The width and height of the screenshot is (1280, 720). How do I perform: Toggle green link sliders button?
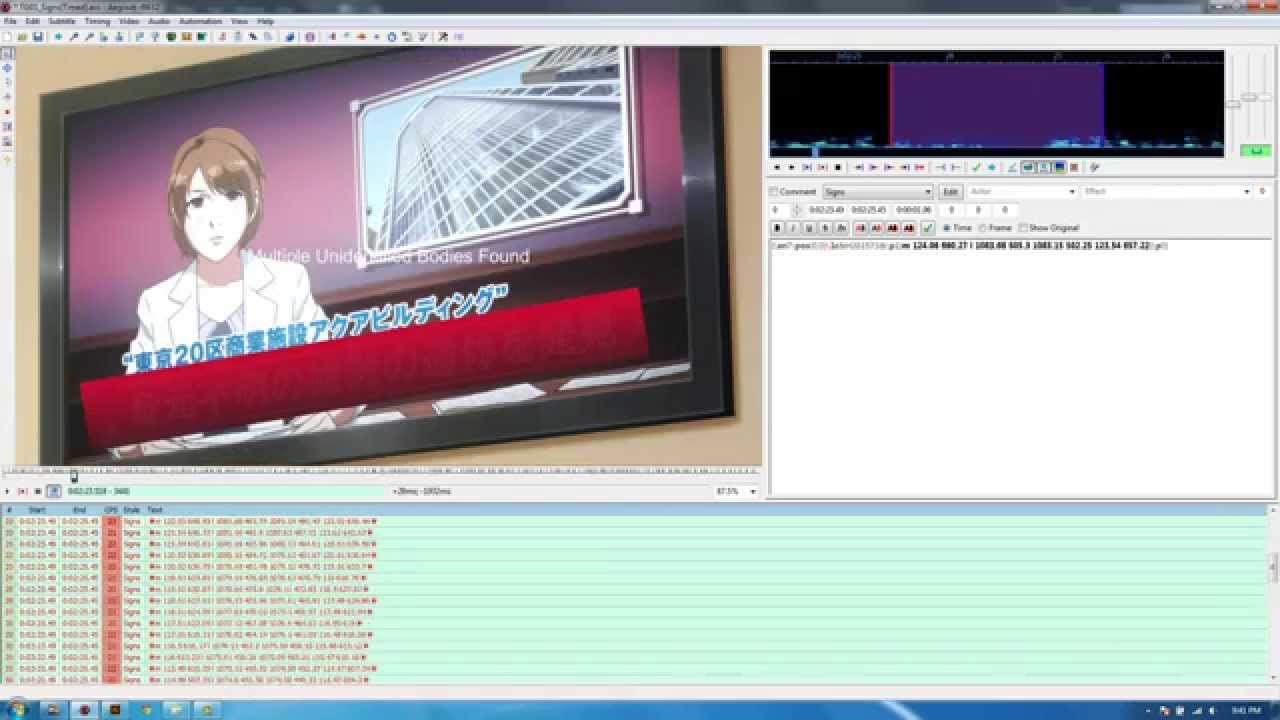(1255, 150)
